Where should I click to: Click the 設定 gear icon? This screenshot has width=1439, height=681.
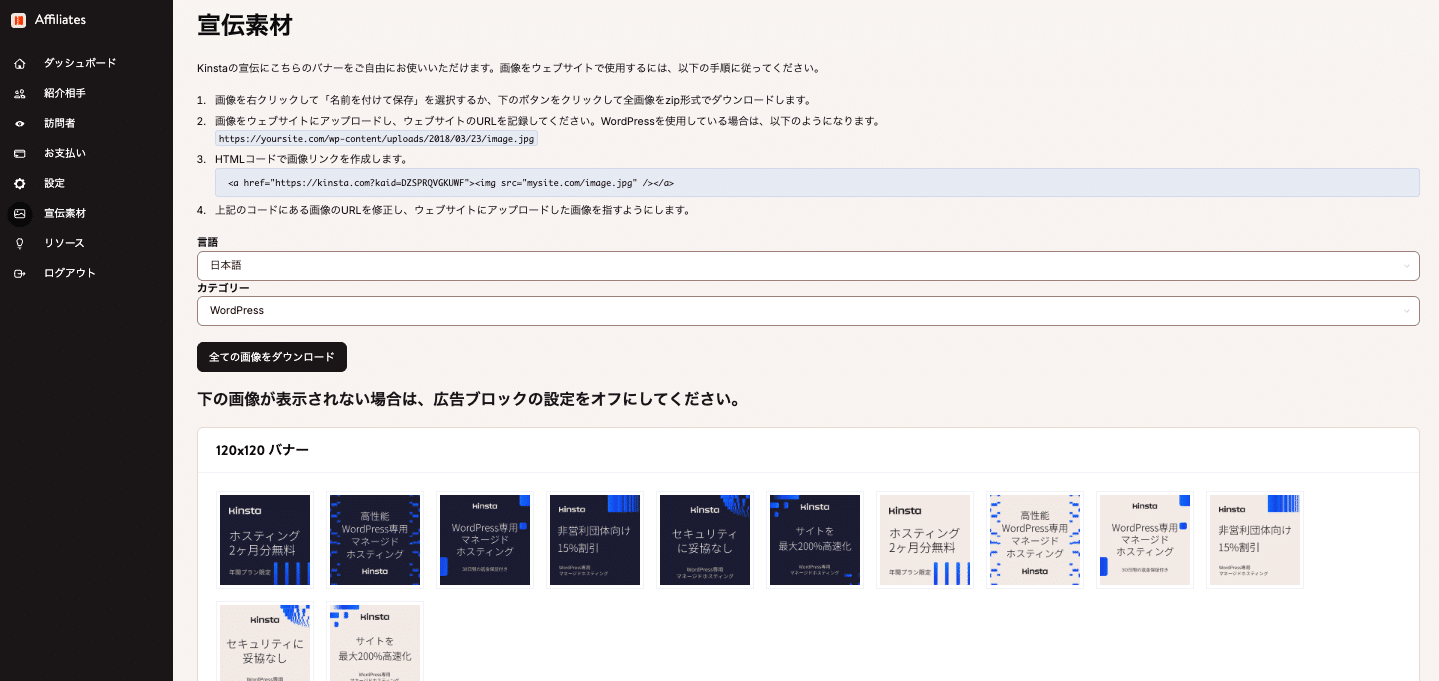pyautogui.click(x=20, y=184)
